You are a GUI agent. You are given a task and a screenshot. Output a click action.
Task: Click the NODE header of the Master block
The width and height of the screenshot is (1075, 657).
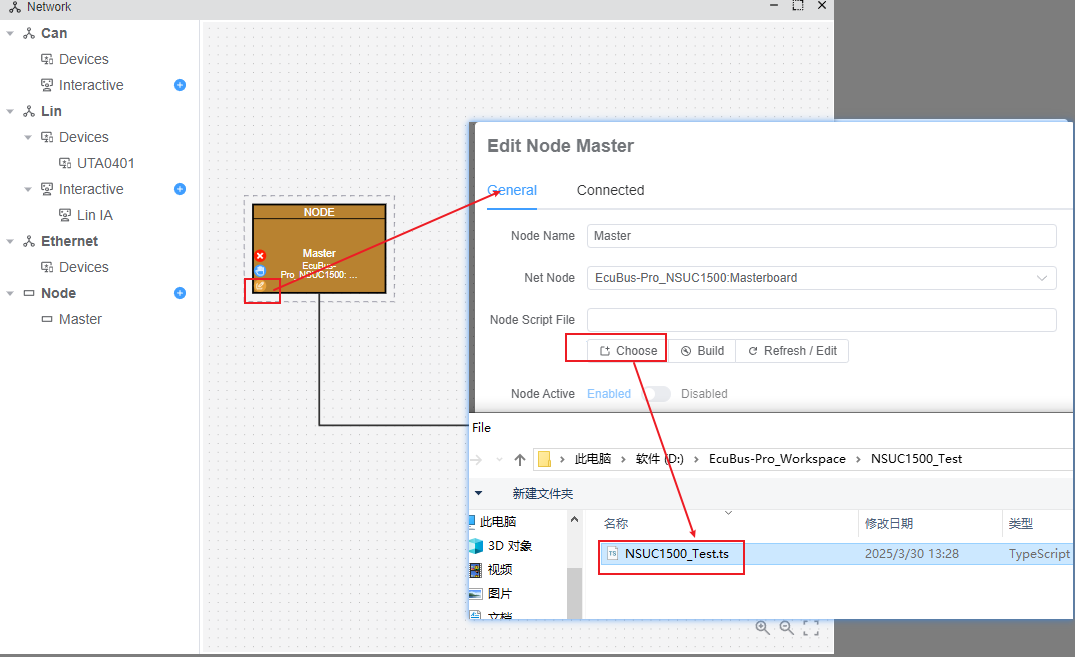[x=319, y=212]
